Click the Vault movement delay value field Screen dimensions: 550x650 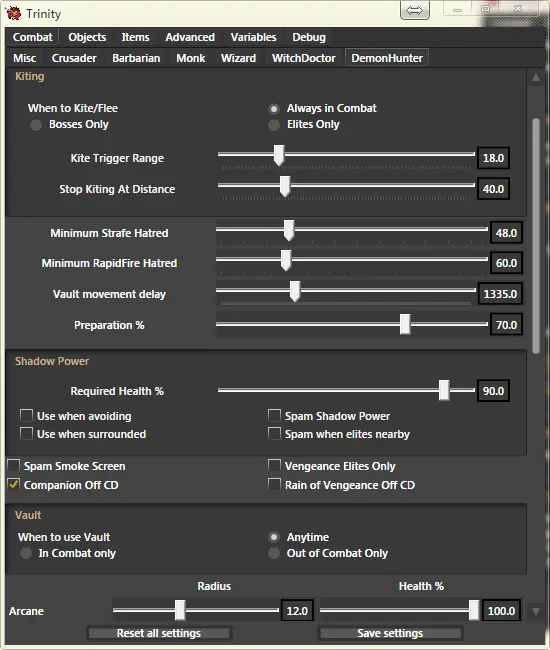(500, 294)
